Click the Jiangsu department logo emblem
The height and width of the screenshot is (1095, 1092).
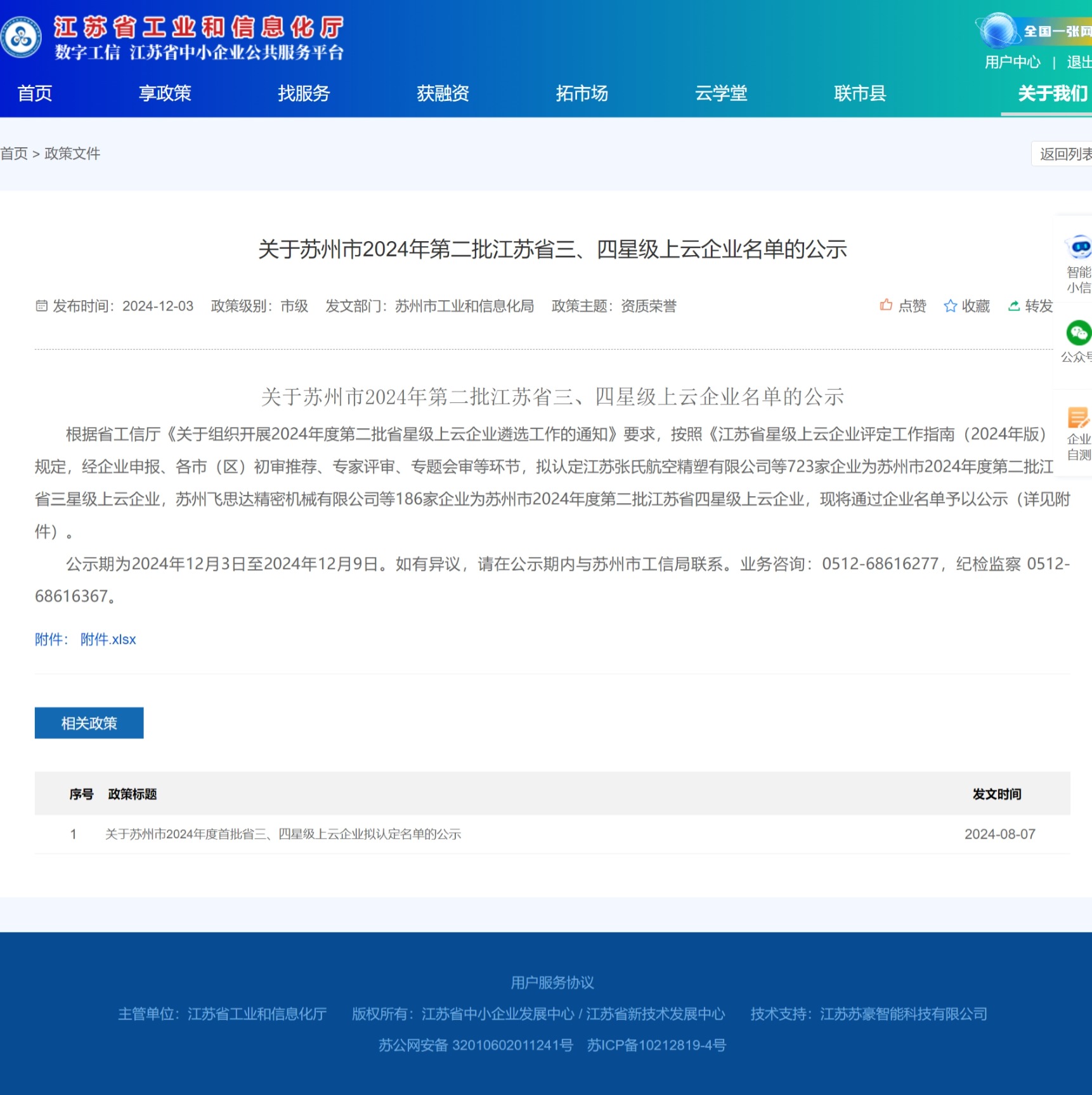pos(22,37)
